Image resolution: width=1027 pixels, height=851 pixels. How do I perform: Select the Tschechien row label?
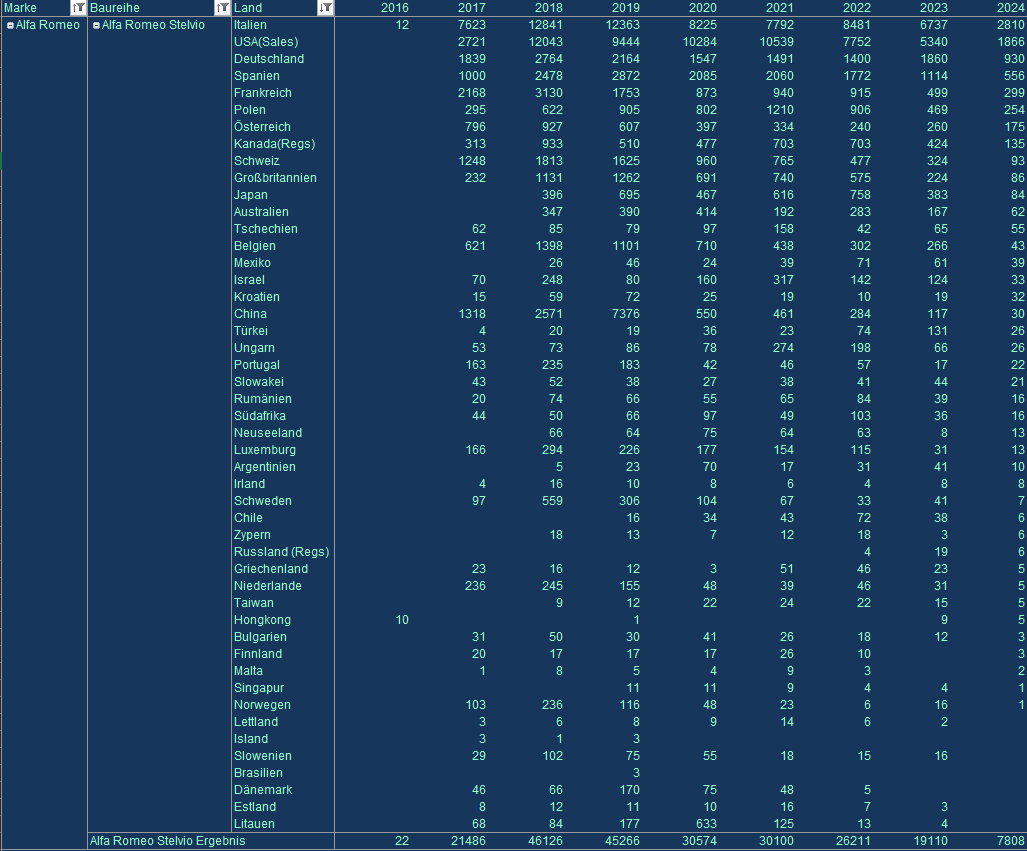[x=265, y=229]
